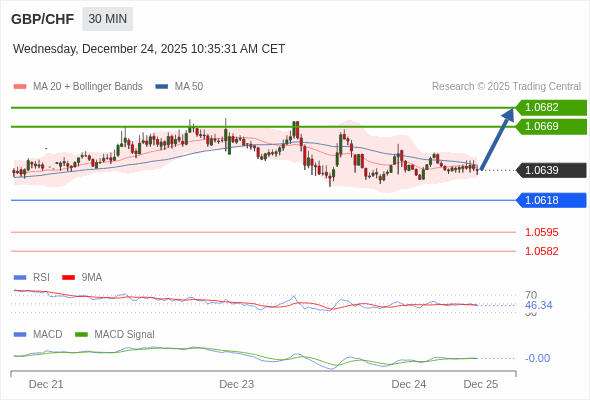This screenshot has height=400, width=590.
Task: Click the MACD legend blue swatch
Action: pyautogui.click(x=20, y=335)
